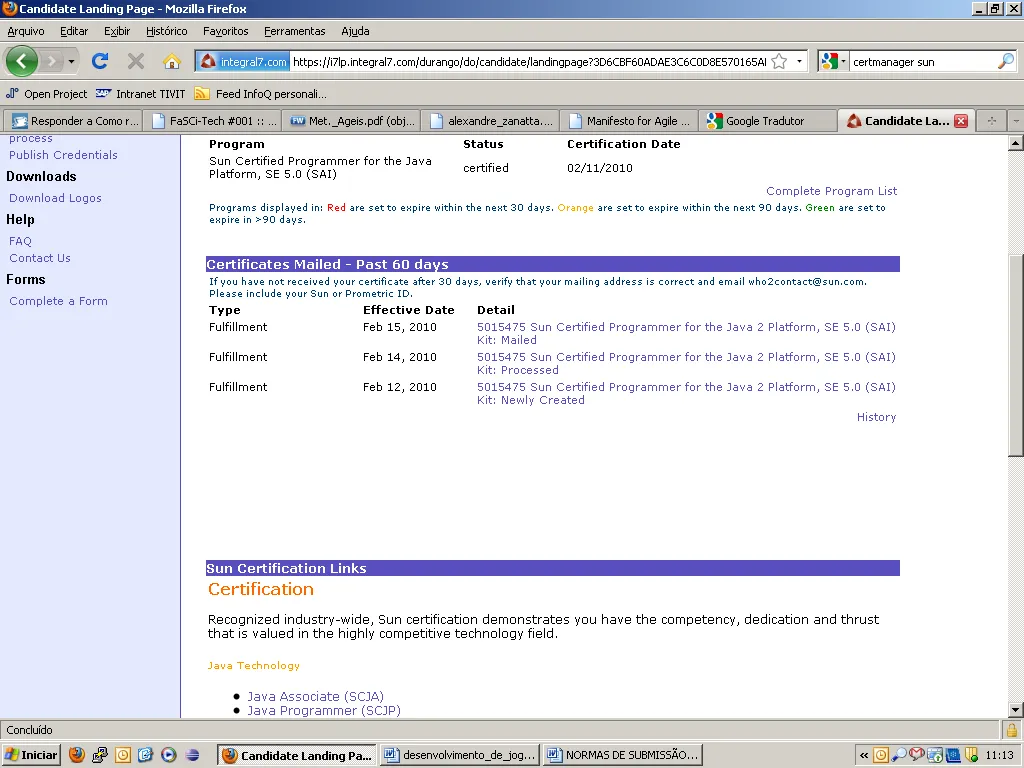
Task: Open the URL bar history dropdown
Action: tap(799, 61)
